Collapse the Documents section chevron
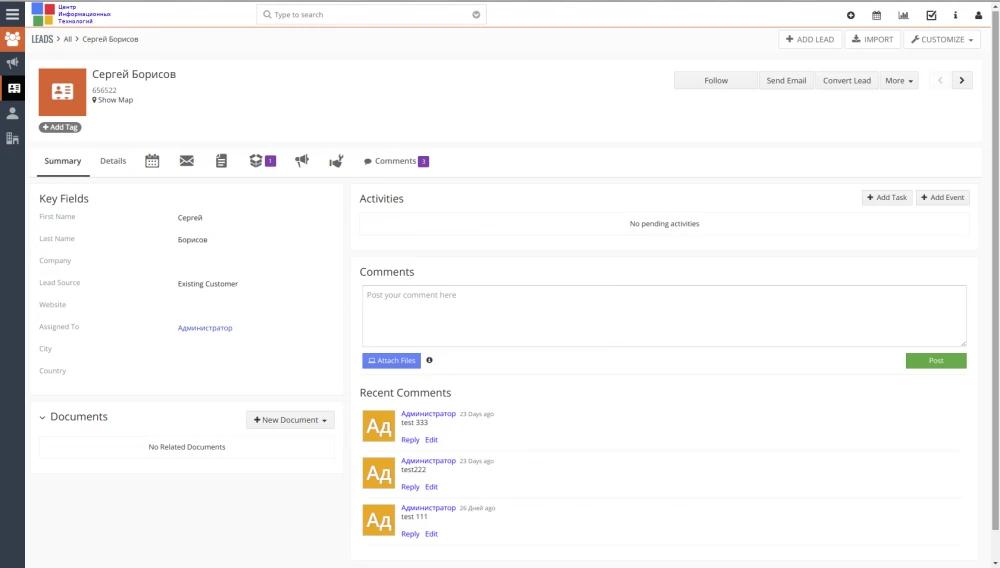The image size is (1000, 568). [42, 418]
